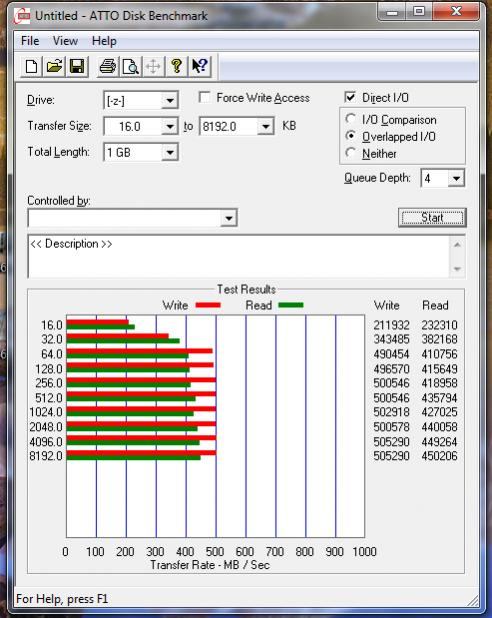Open the minimum Transfer Size dropdown showing 16.0
The height and width of the screenshot is (618, 492).
[x=170, y=127]
